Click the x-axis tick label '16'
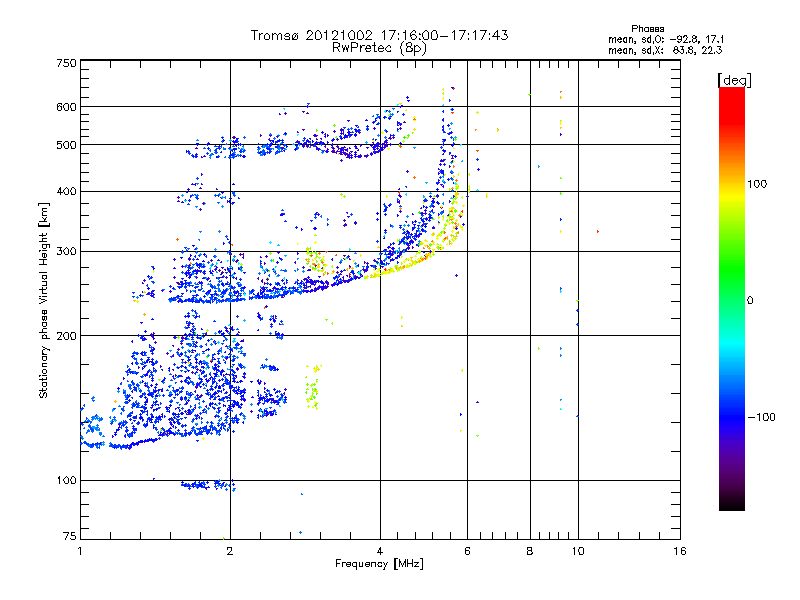Image resolution: width=800 pixels, height=600 pixels. 680,551
